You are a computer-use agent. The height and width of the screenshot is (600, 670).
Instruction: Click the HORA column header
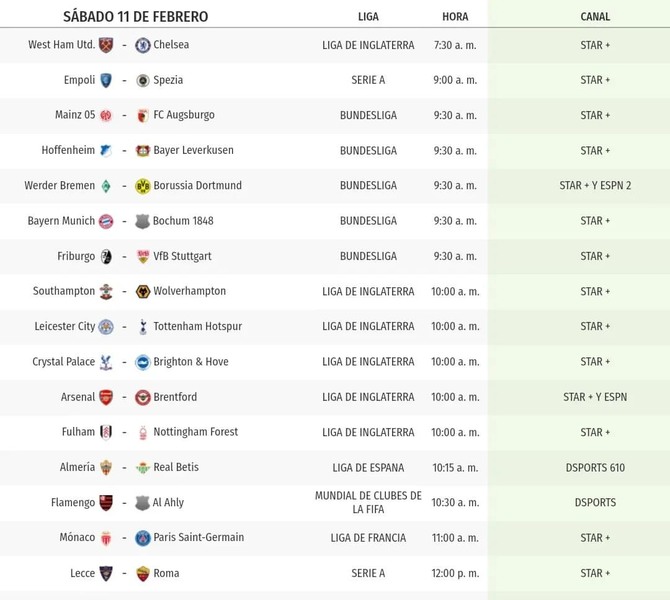tap(455, 17)
